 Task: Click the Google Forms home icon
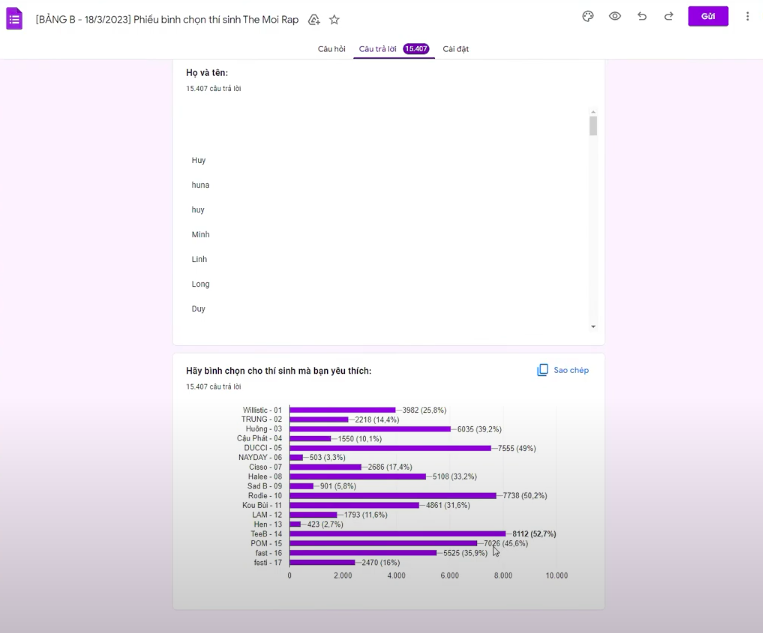(15, 18)
